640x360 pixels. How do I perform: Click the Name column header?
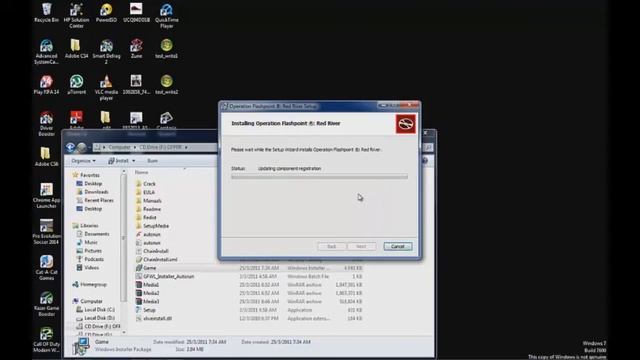click(141, 172)
